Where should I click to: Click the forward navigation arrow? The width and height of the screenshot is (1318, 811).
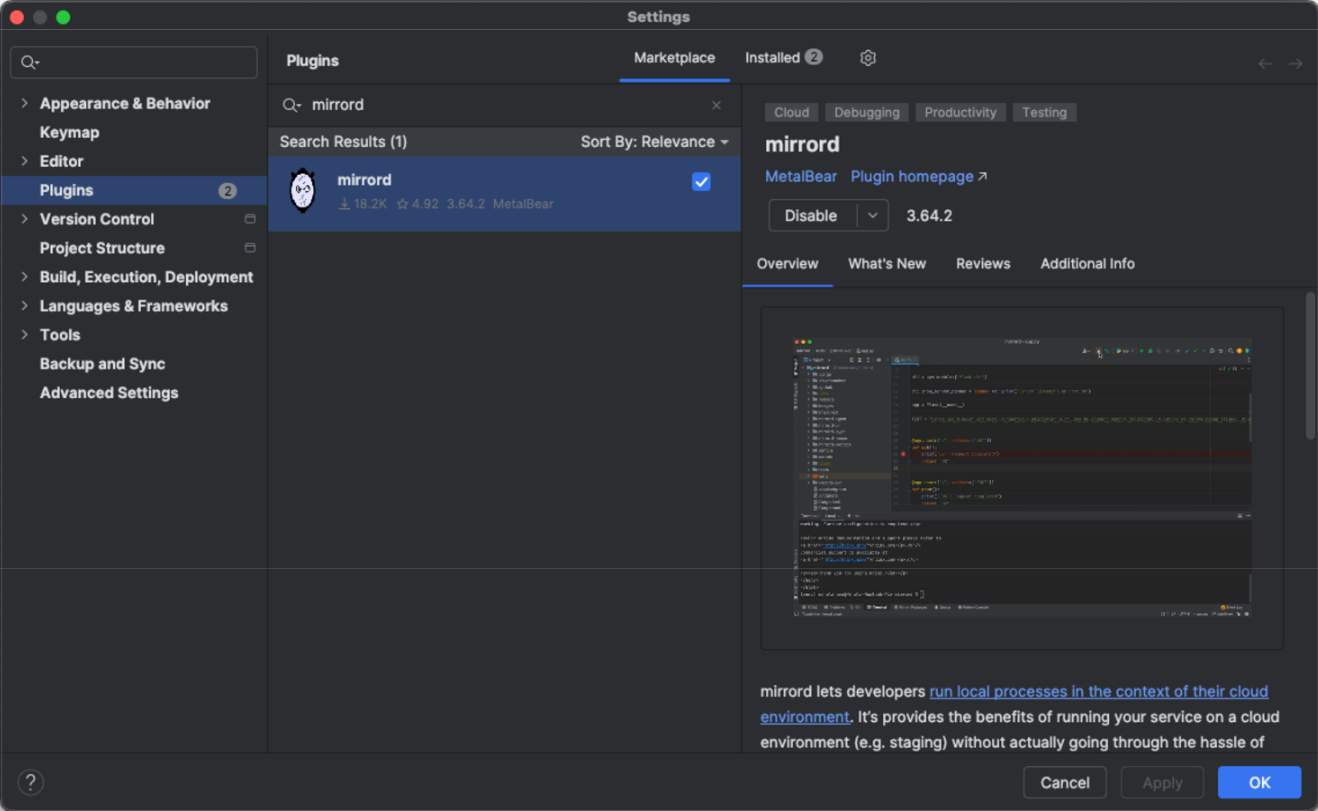1295,63
